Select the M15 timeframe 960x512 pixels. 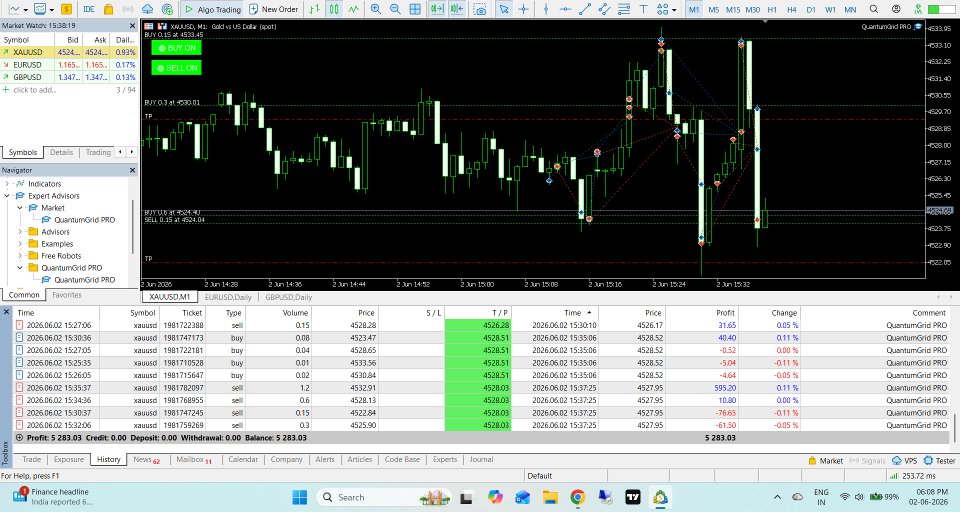pyautogui.click(x=733, y=9)
